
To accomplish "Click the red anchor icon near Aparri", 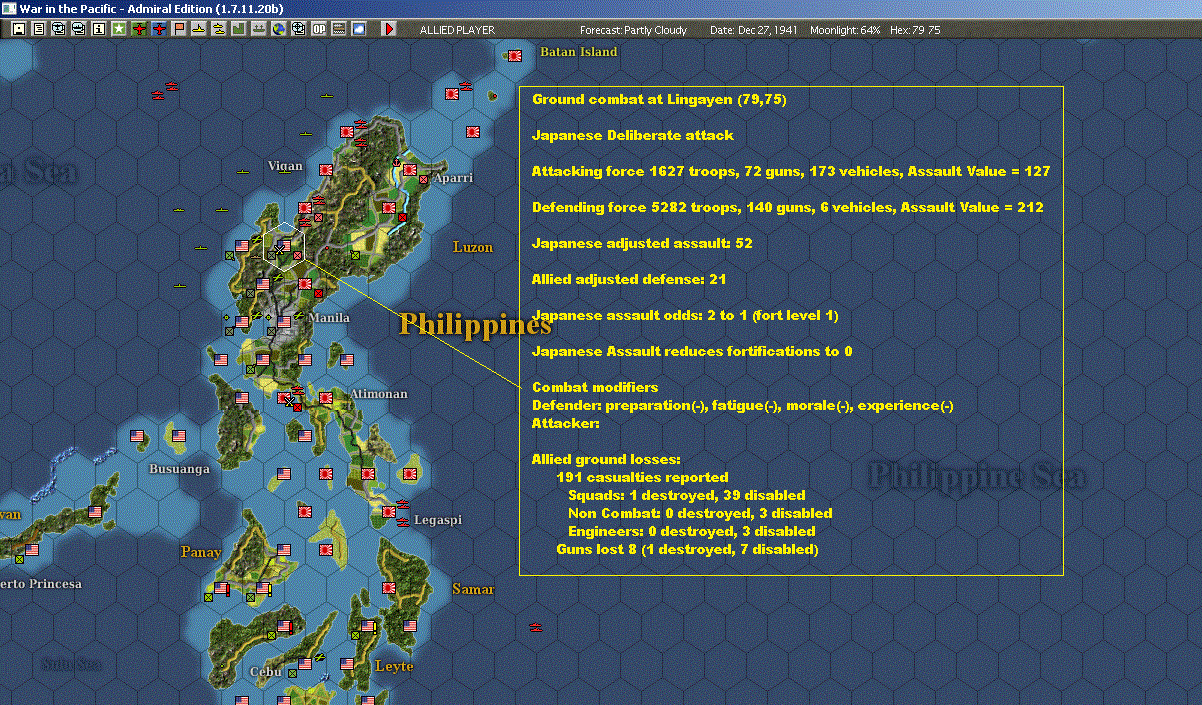I will (396, 161).
